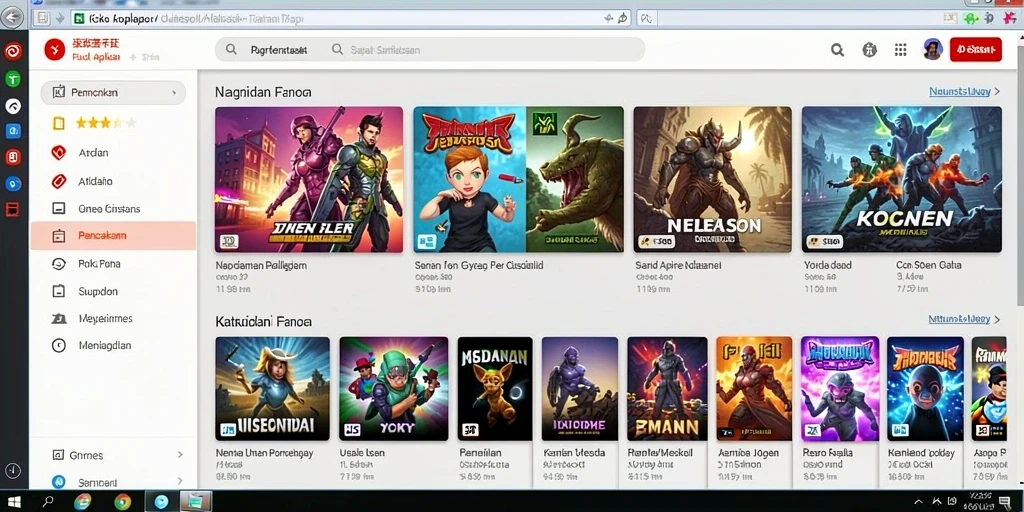Open the purple Rarro Faalla game tile
The image size is (1024, 512).
840,389
